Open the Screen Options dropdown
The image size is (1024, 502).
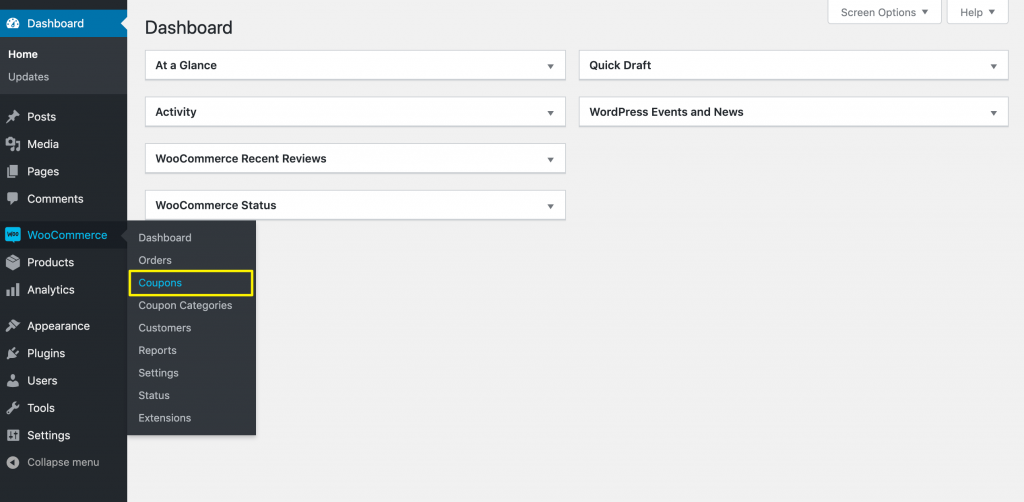click(x=884, y=12)
